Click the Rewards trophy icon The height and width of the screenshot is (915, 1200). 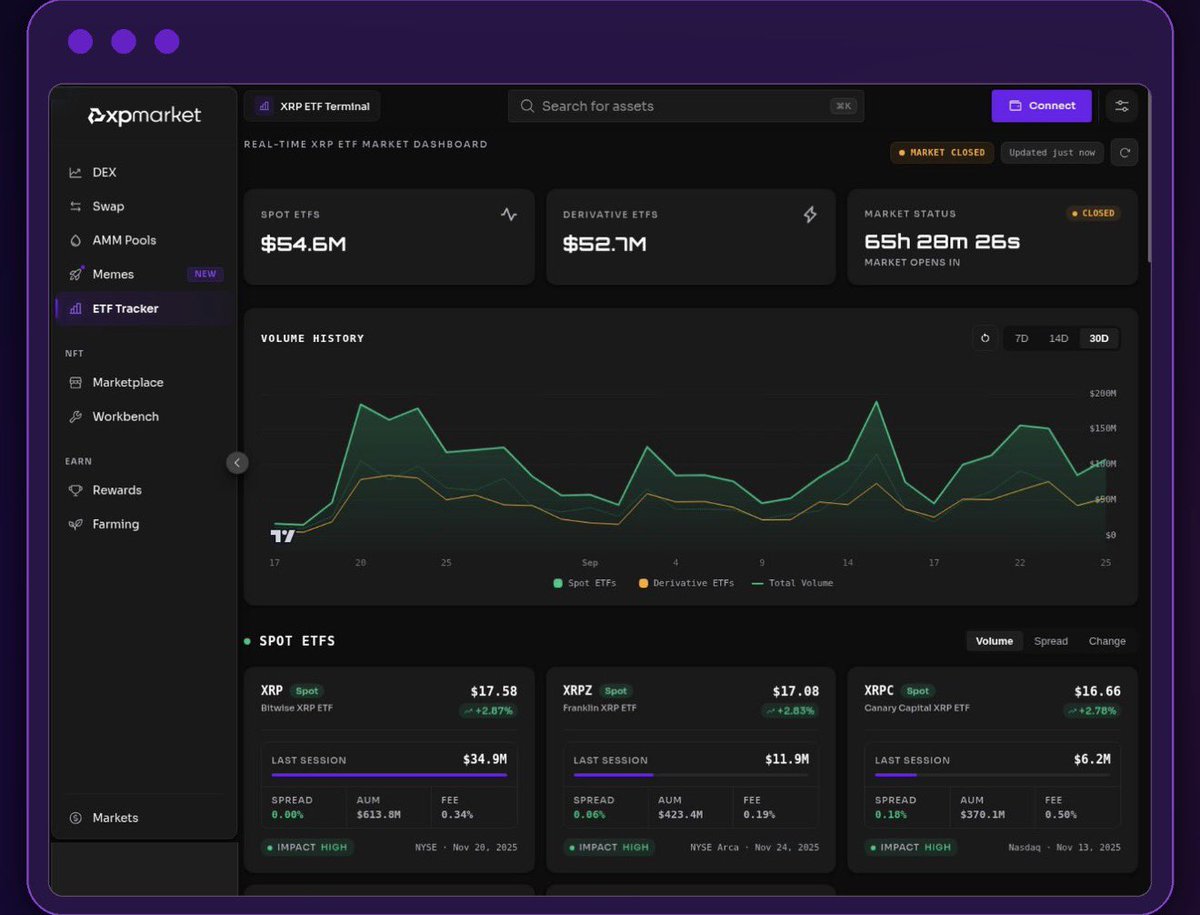coord(75,491)
